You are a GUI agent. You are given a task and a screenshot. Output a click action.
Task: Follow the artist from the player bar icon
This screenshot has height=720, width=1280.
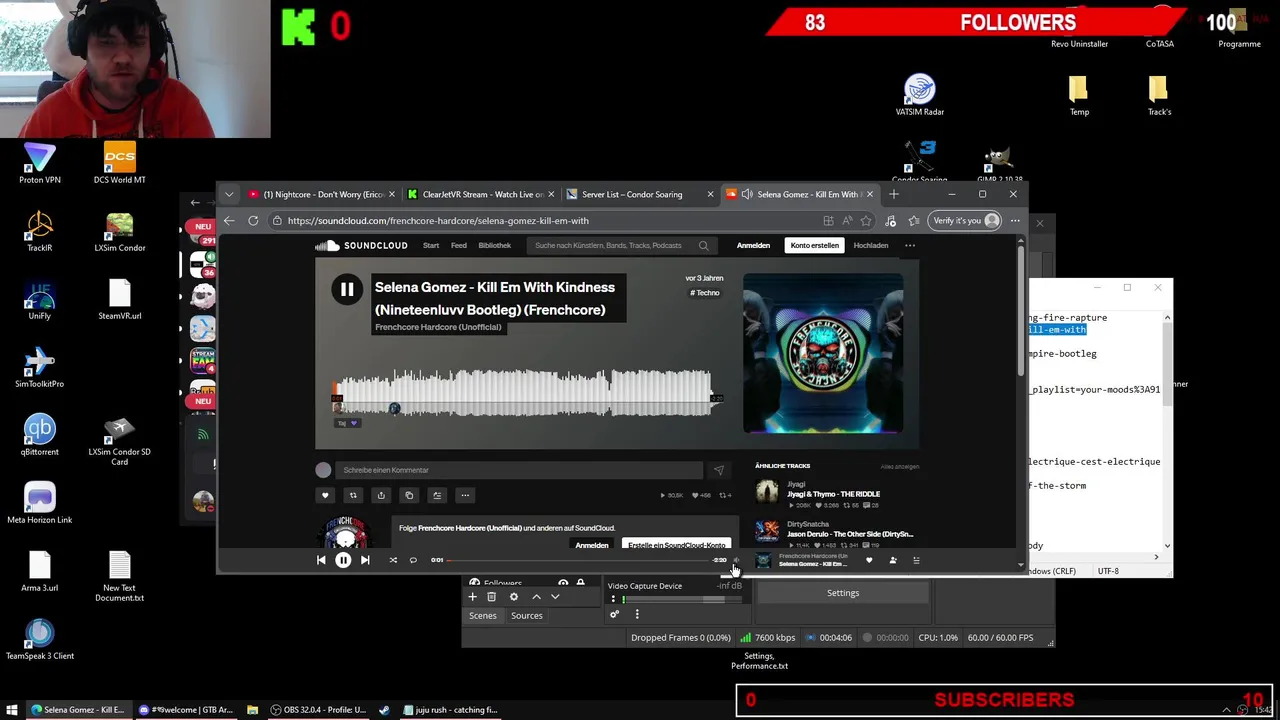point(893,560)
